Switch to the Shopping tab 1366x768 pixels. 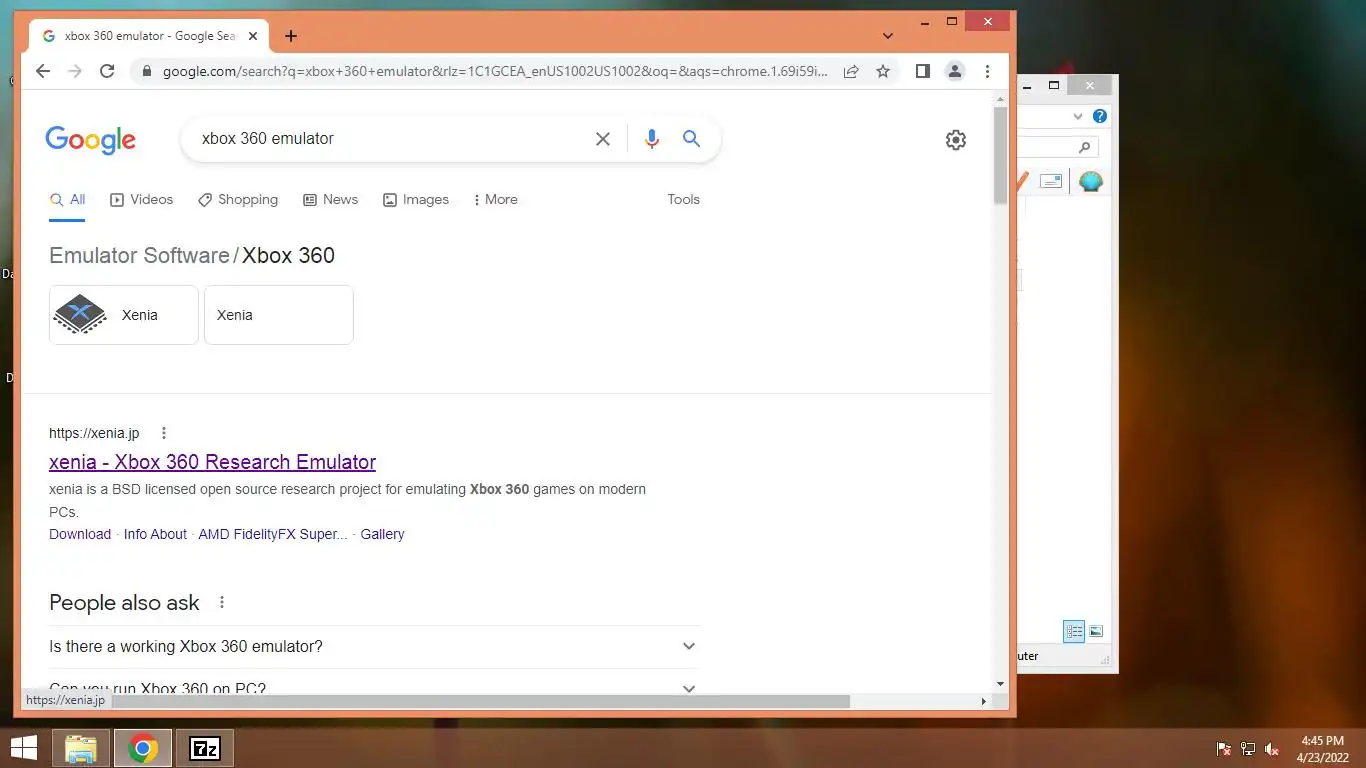point(238,200)
